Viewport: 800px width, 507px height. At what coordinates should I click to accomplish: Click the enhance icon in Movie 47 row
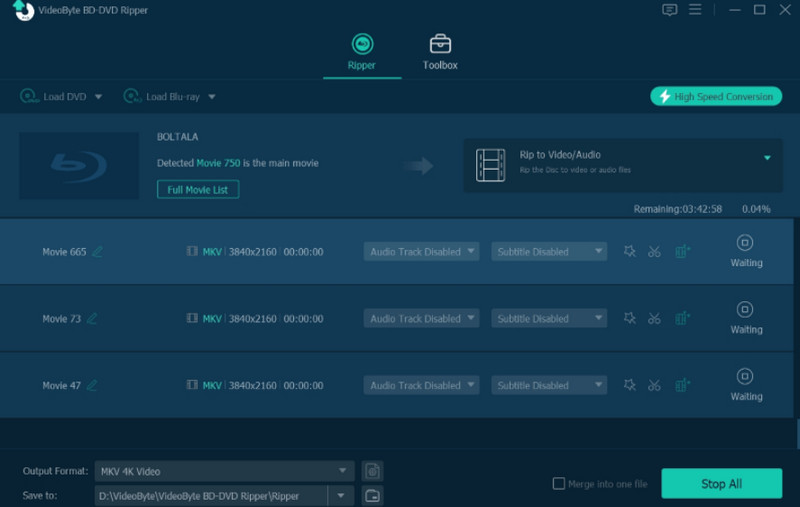point(683,386)
